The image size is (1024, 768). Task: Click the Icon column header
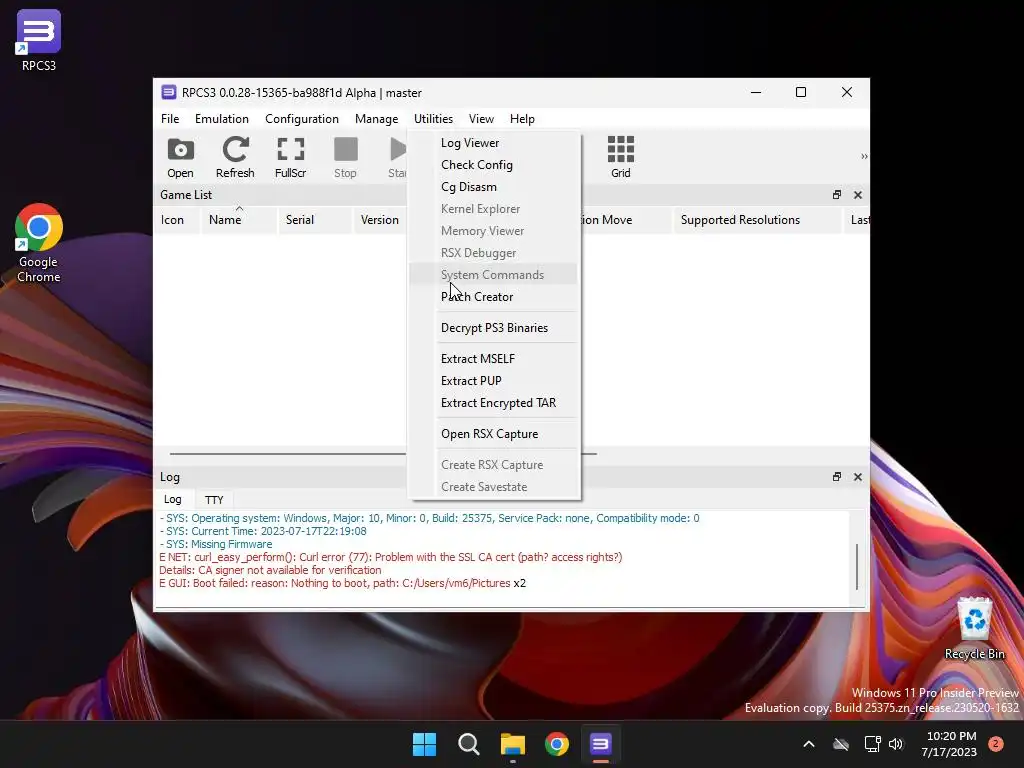(x=177, y=220)
